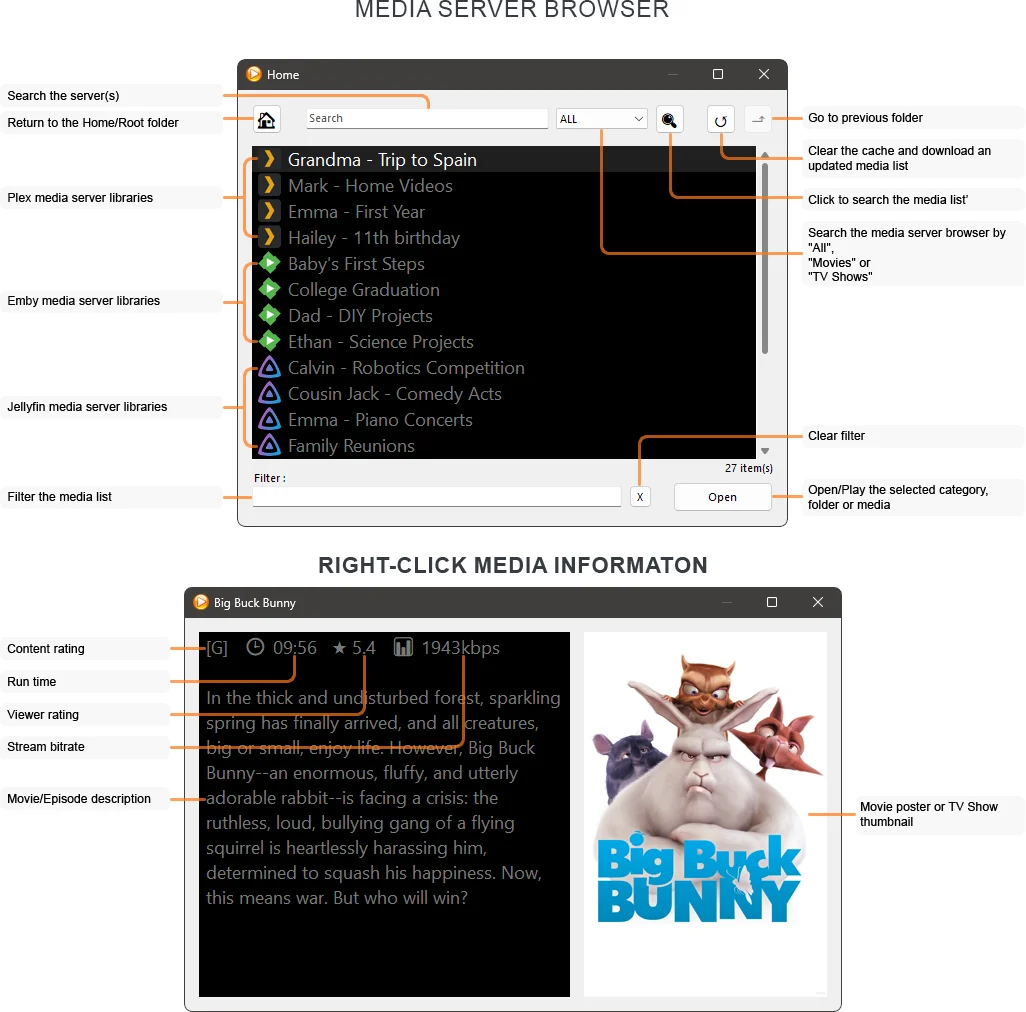Image resolution: width=1026 pixels, height=1012 pixels.
Task: Click the Big Buck Bunny movie poster
Action: click(705, 814)
